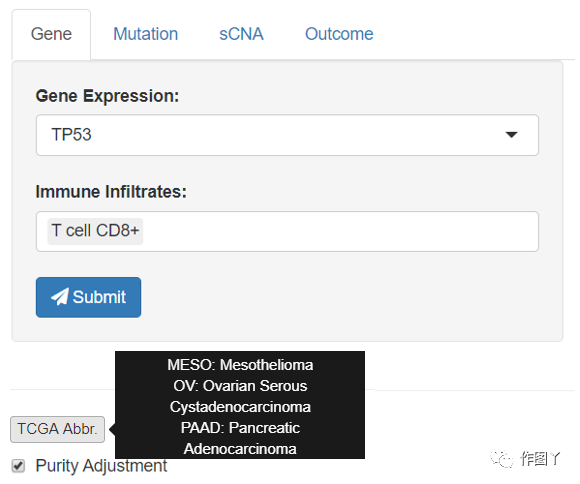
Task: Click the dropdown caret arrow beside TP53
Action: point(511,135)
